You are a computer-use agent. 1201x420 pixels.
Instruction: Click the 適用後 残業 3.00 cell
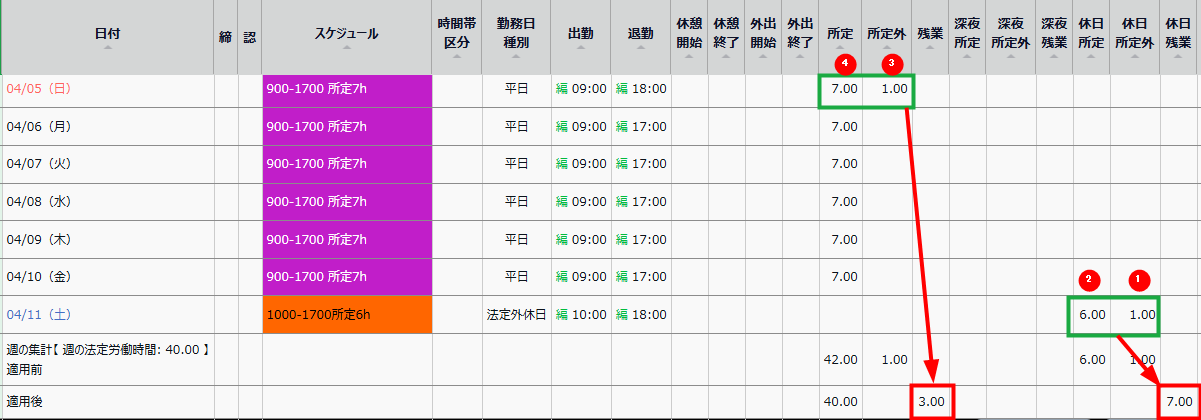point(931,401)
